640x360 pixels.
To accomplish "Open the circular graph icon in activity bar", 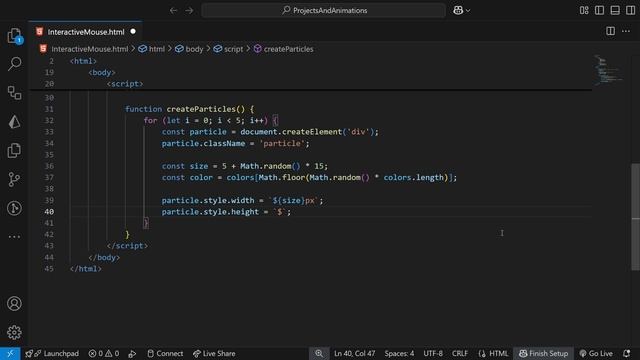I will point(14,208).
